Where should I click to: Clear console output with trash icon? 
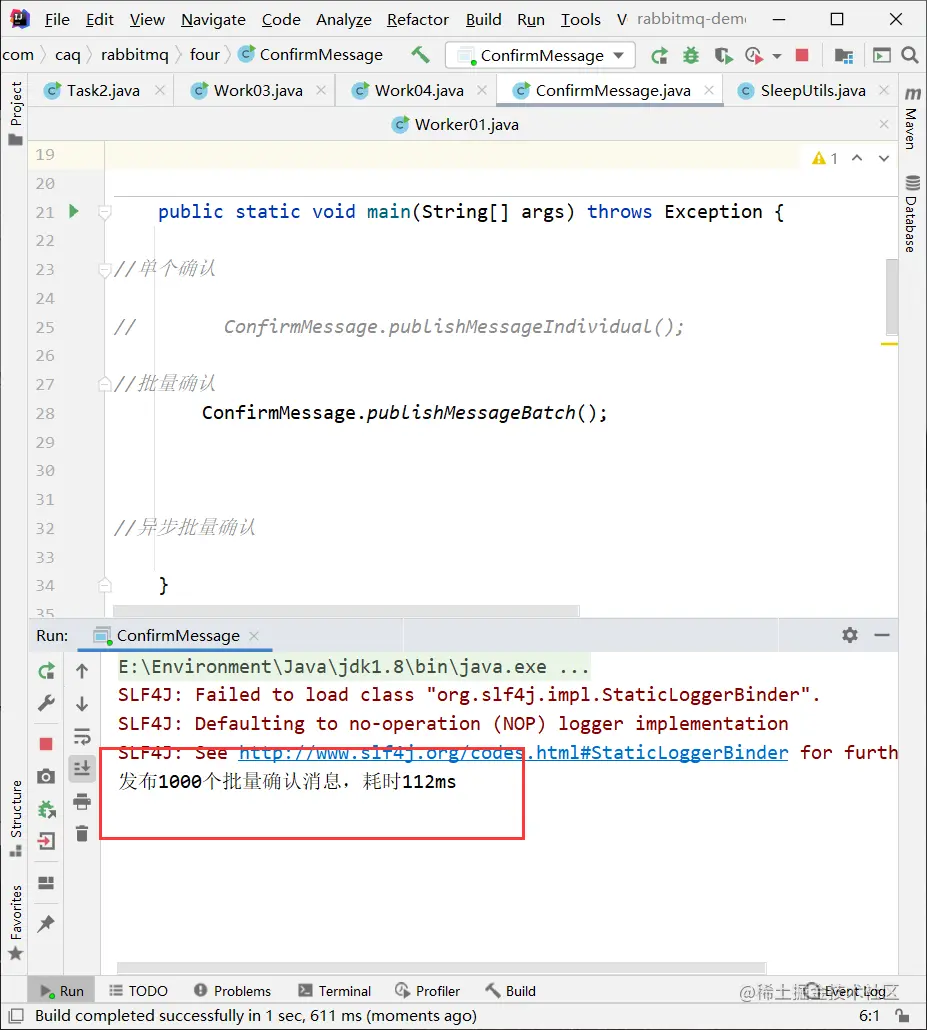[82, 834]
